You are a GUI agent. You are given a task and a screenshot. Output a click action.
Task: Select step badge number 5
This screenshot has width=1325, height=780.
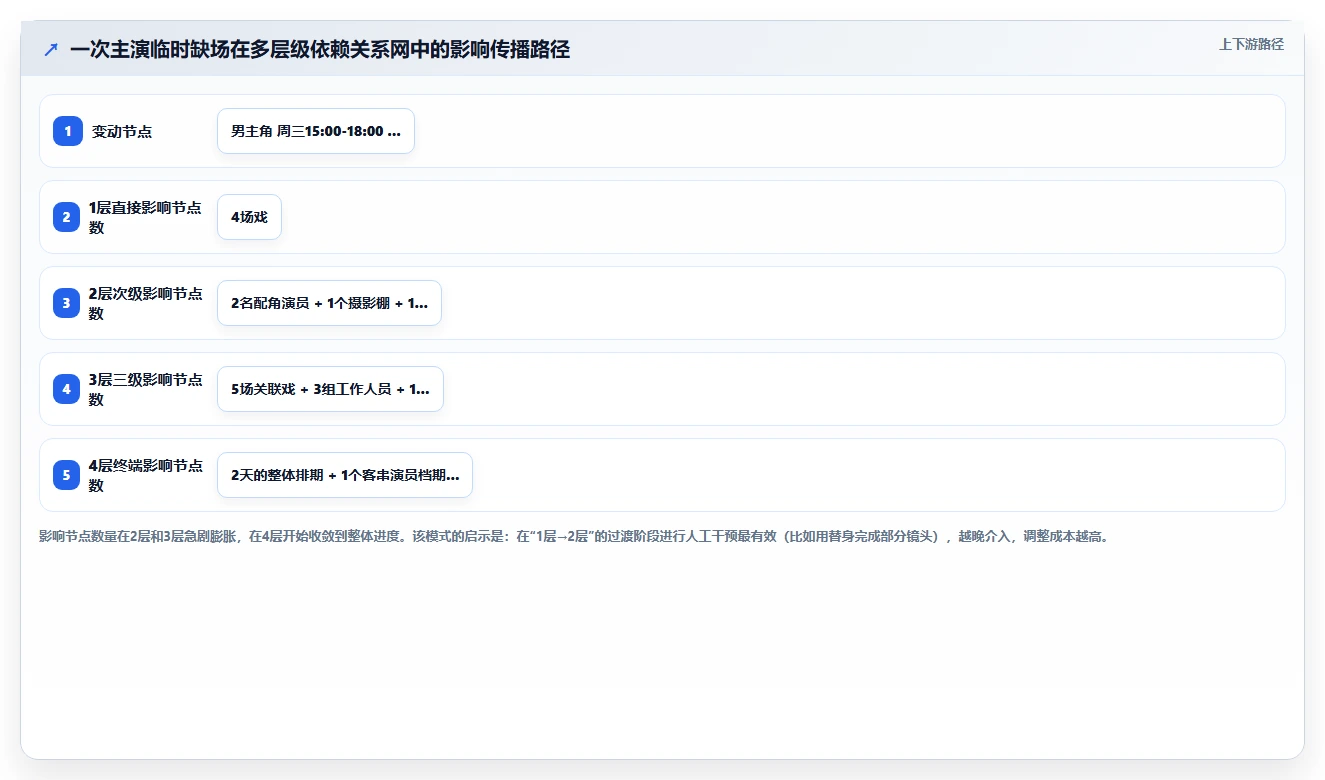pos(67,475)
